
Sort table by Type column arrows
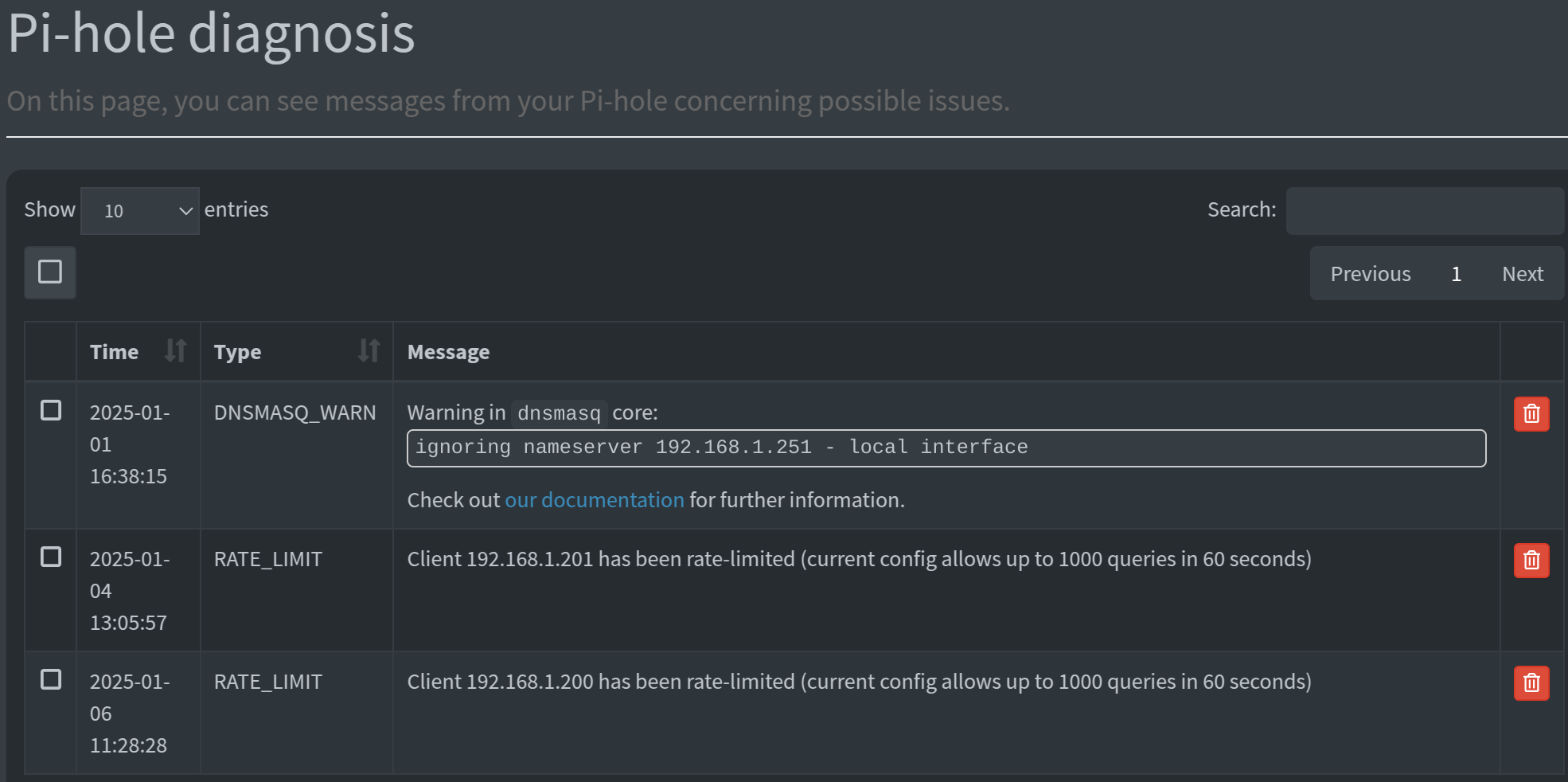(369, 350)
